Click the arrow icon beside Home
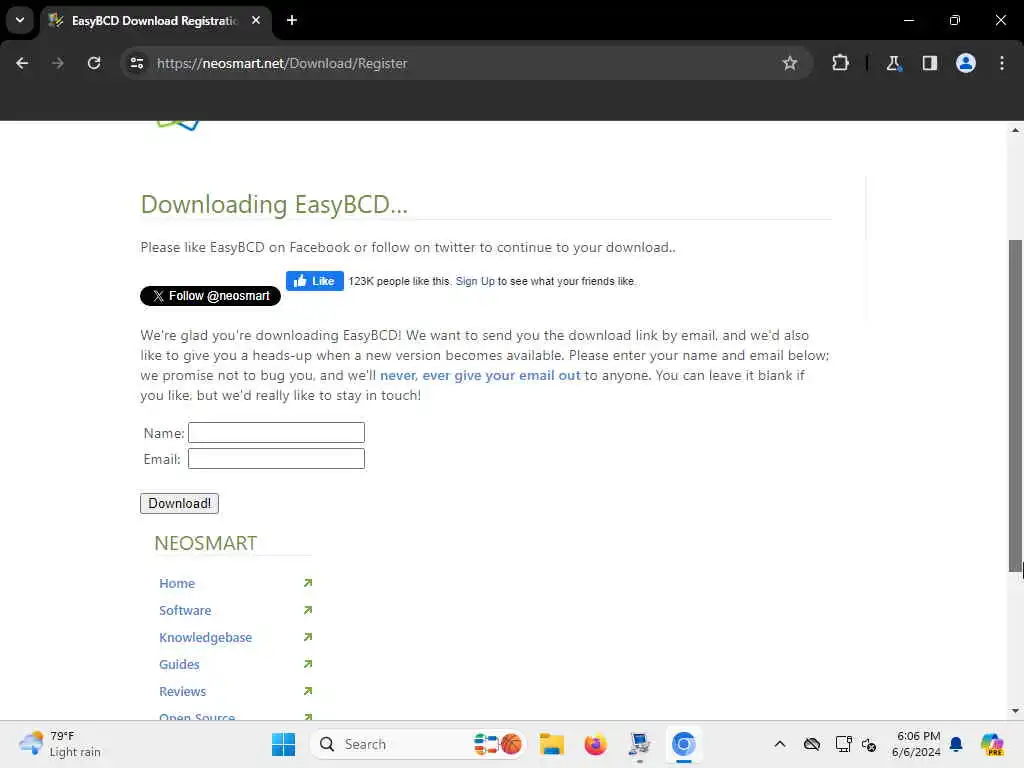Viewport: 1024px width, 768px height. click(x=308, y=583)
